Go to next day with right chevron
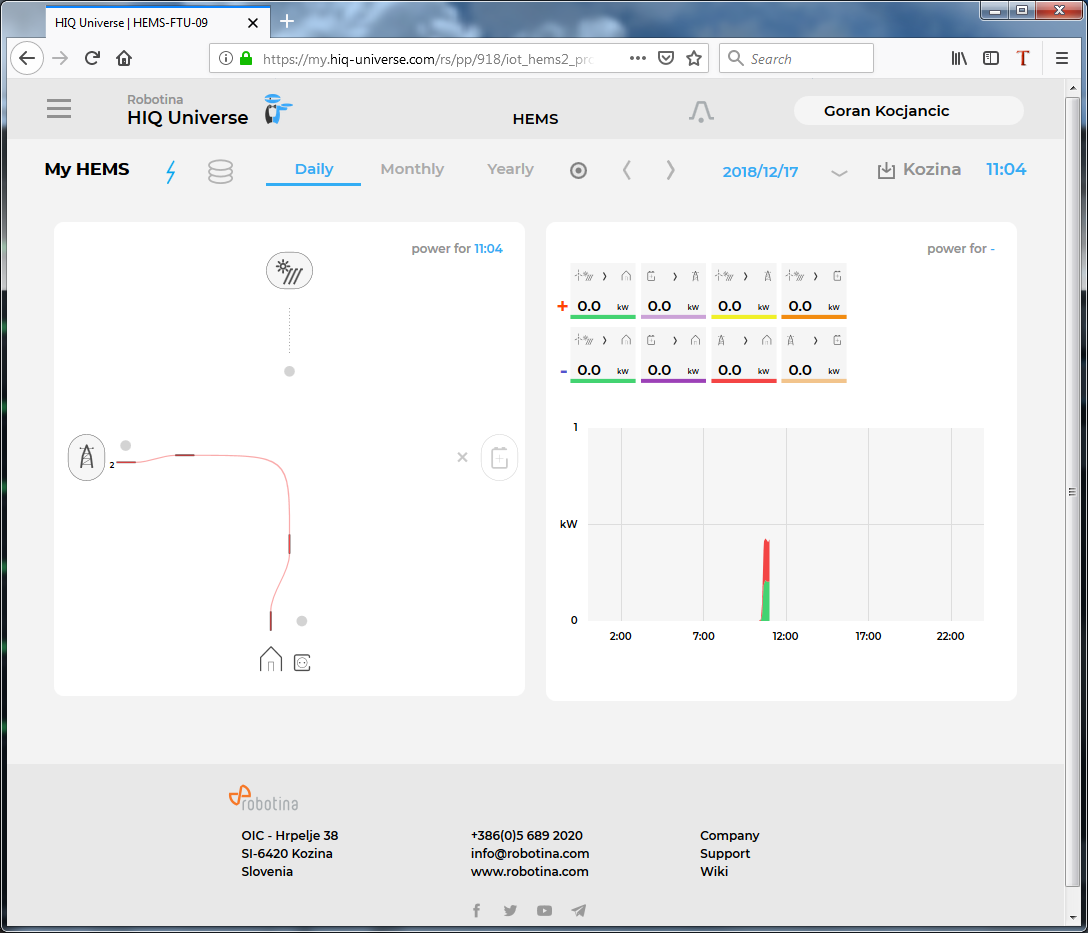The width and height of the screenshot is (1088, 933). [x=670, y=171]
